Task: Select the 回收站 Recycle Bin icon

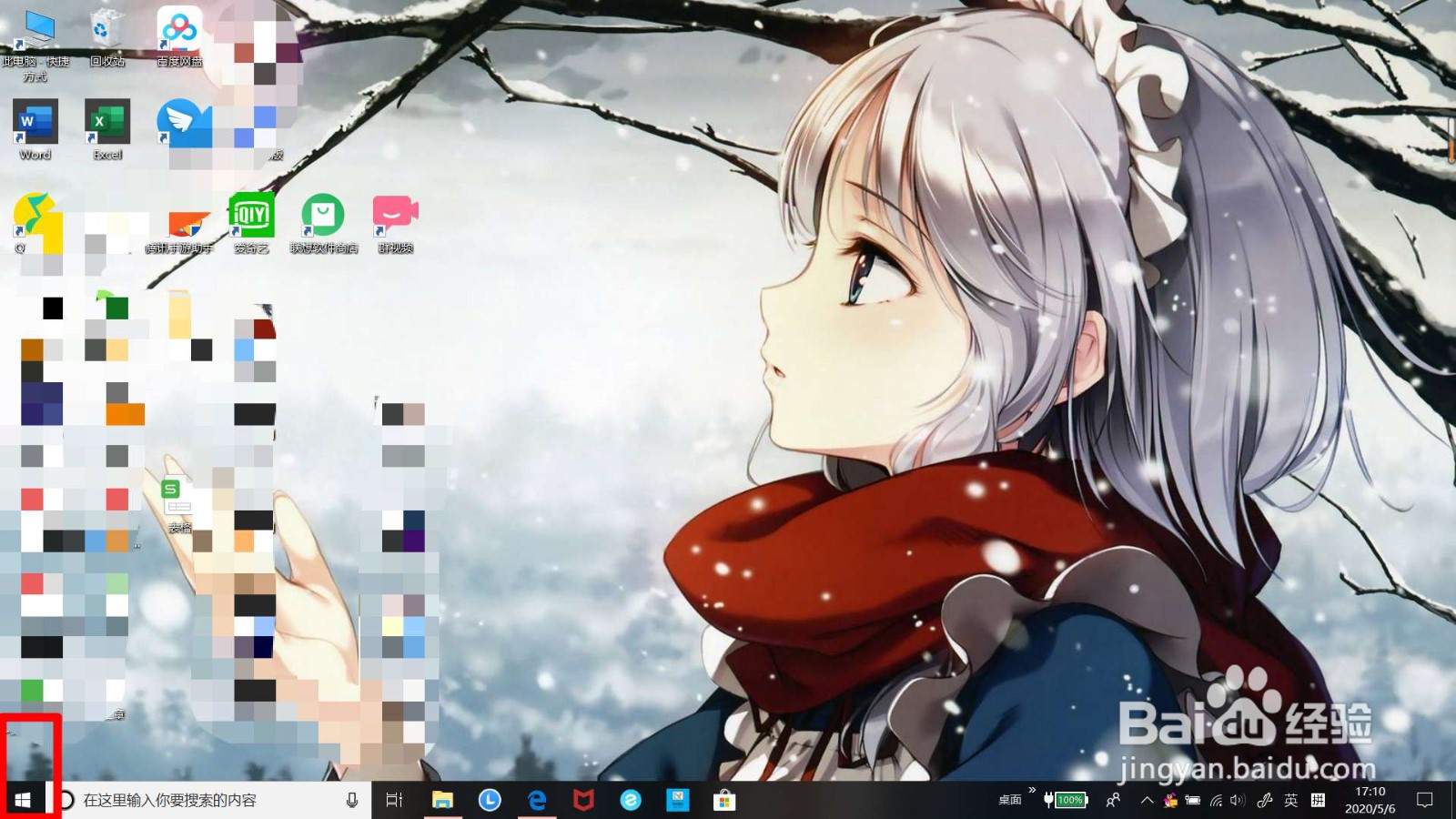Action: [107, 37]
